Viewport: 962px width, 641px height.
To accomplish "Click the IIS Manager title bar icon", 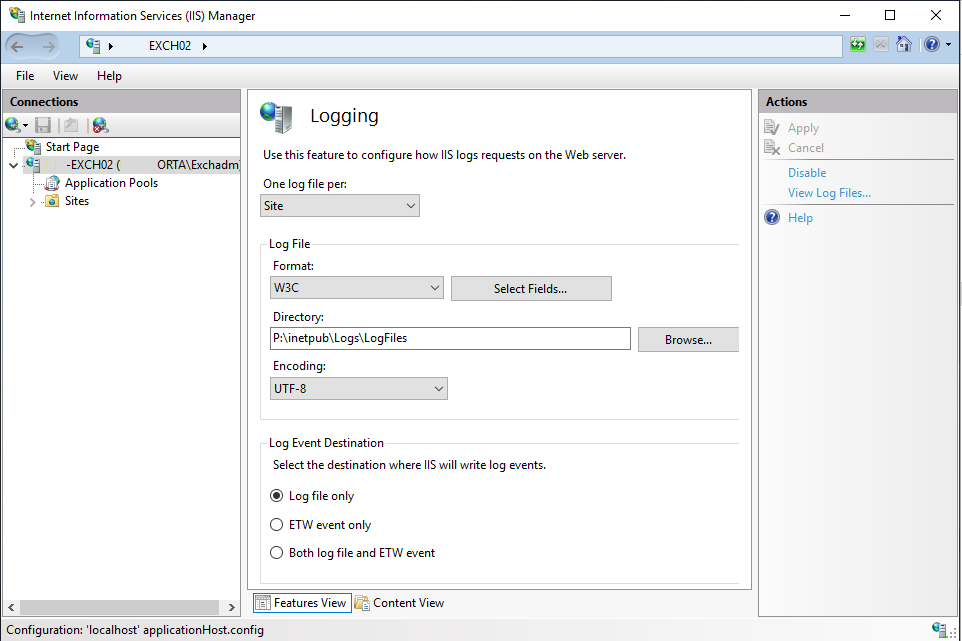I will click(17, 15).
